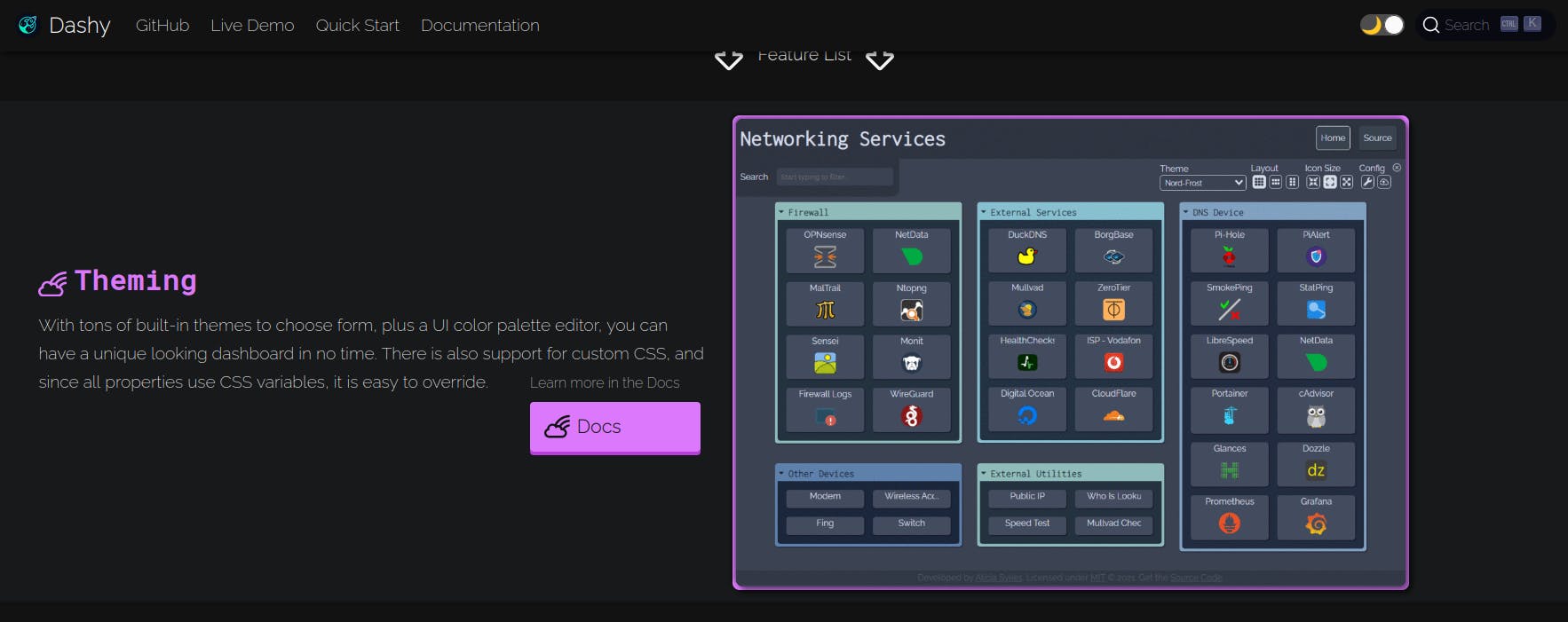The image size is (1568, 622).
Task: Open config with the wrench icon
Action: tap(1367, 182)
